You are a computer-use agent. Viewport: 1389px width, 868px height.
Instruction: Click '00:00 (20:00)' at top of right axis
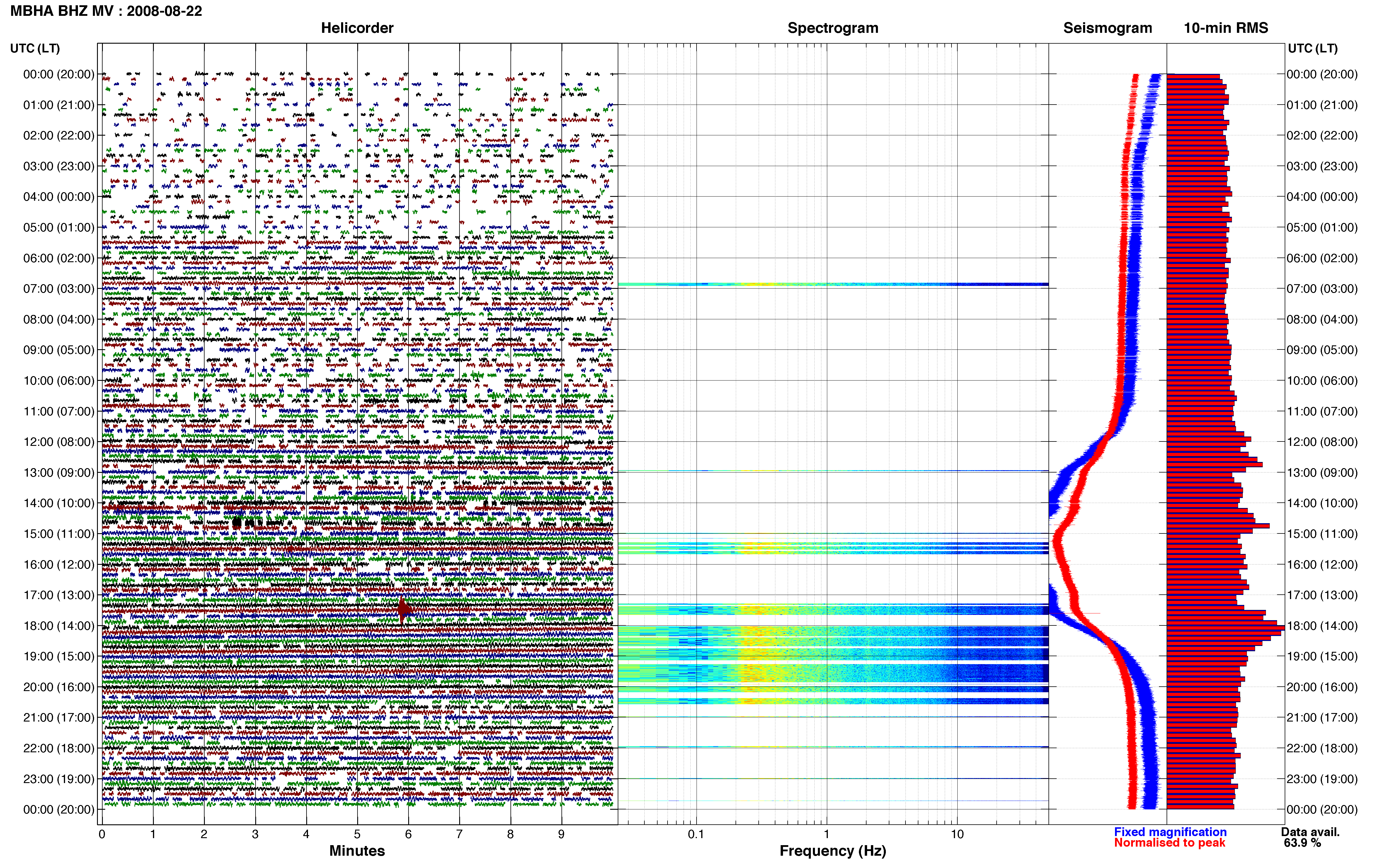[x=1322, y=74]
